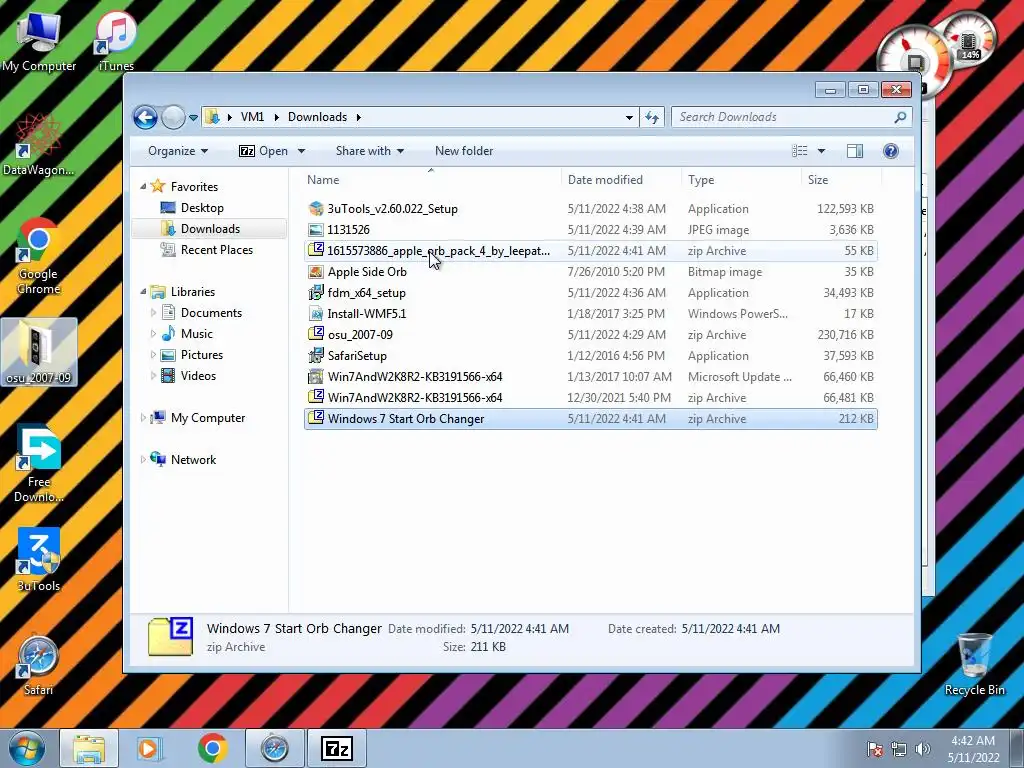
Task: Collapse the Favorites tree group
Action: (x=143, y=187)
